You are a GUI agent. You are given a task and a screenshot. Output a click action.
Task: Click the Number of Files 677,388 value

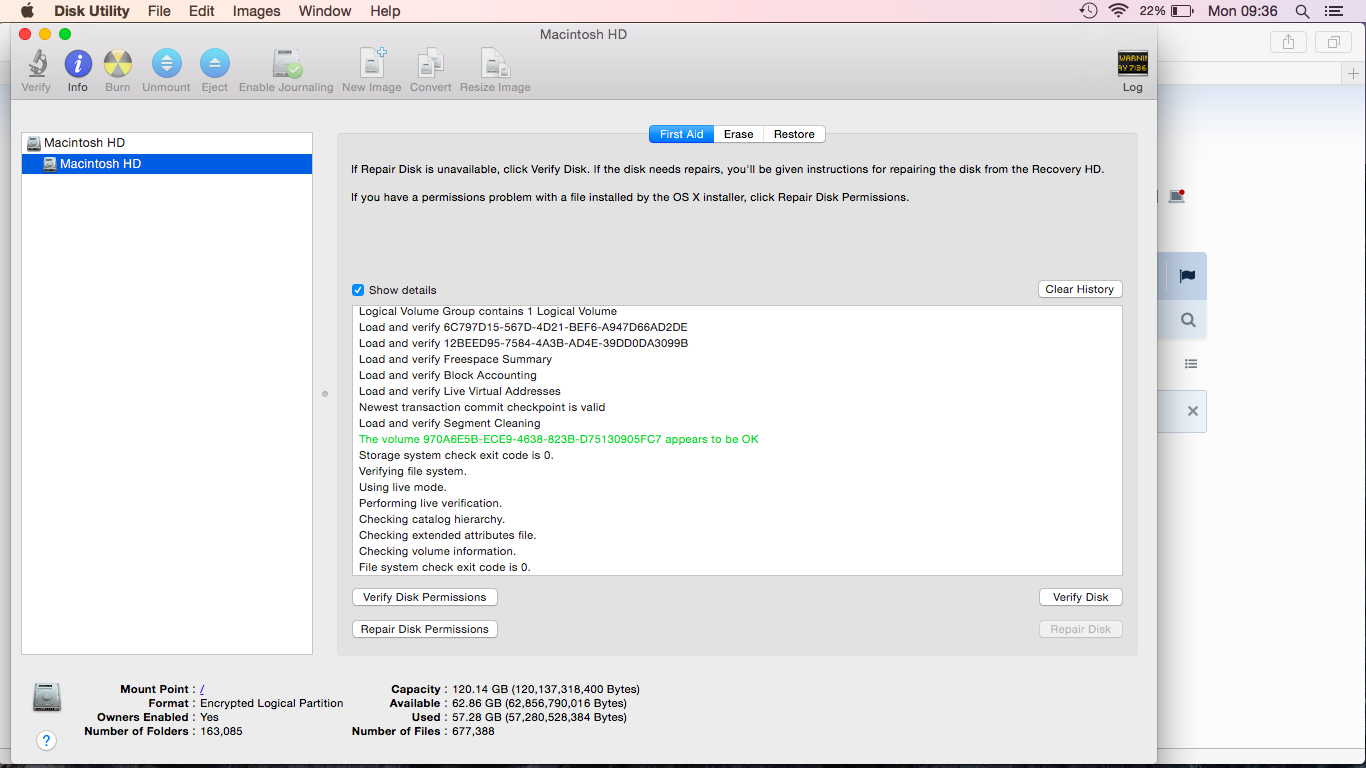coord(473,731)
